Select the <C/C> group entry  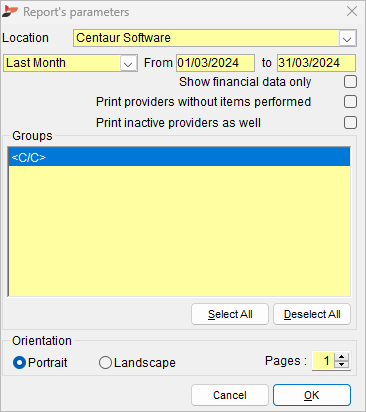[179, 157]
